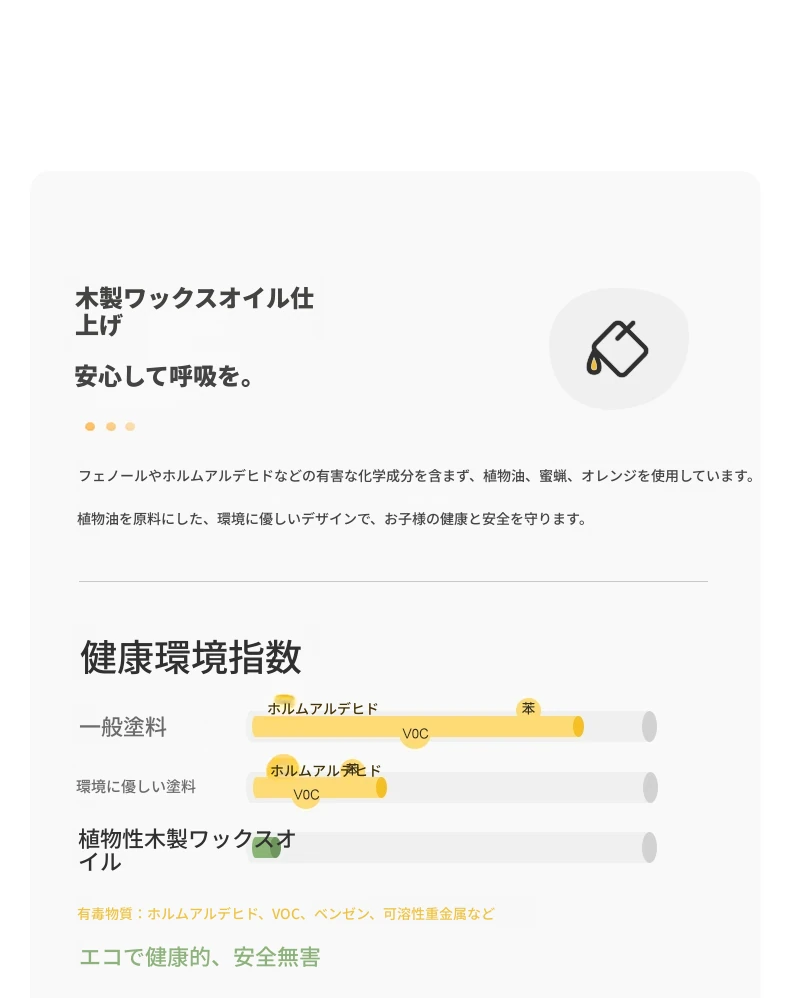This screenshot has width=790, height=998.
Task: Click the paint bucket icon
Action: coord(617,348)
